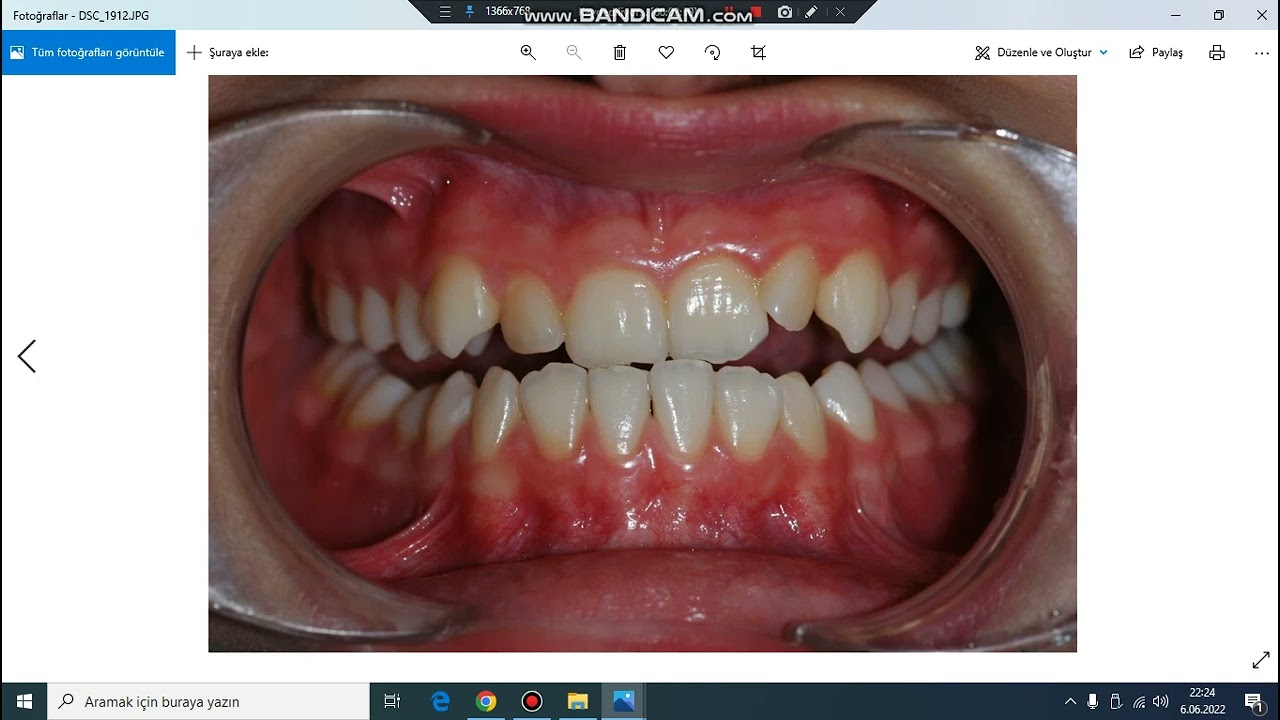
Task: Show hidden system tray icons
Action: (1070, 702)
